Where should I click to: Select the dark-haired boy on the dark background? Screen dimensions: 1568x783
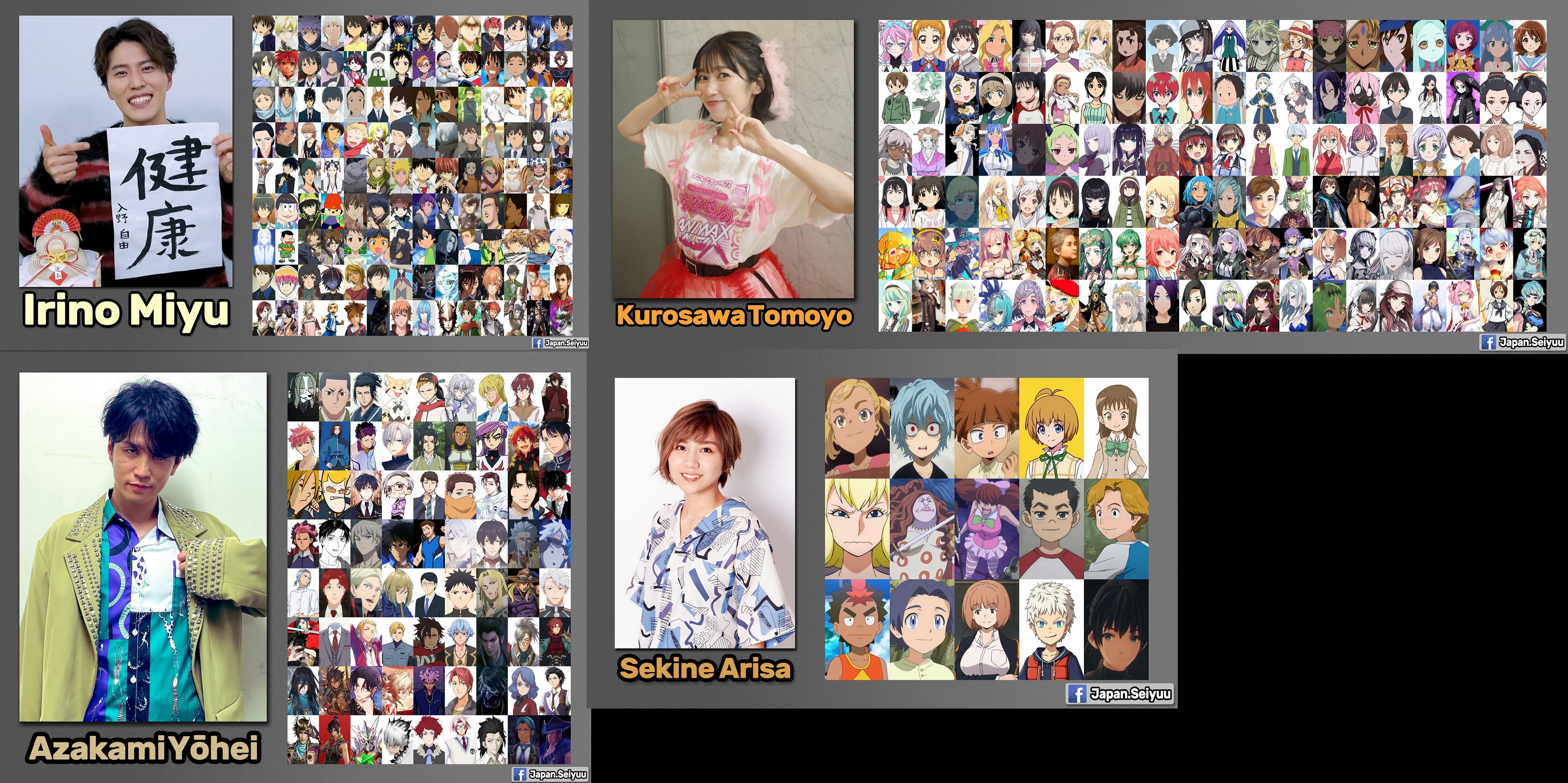[1116, 630]
